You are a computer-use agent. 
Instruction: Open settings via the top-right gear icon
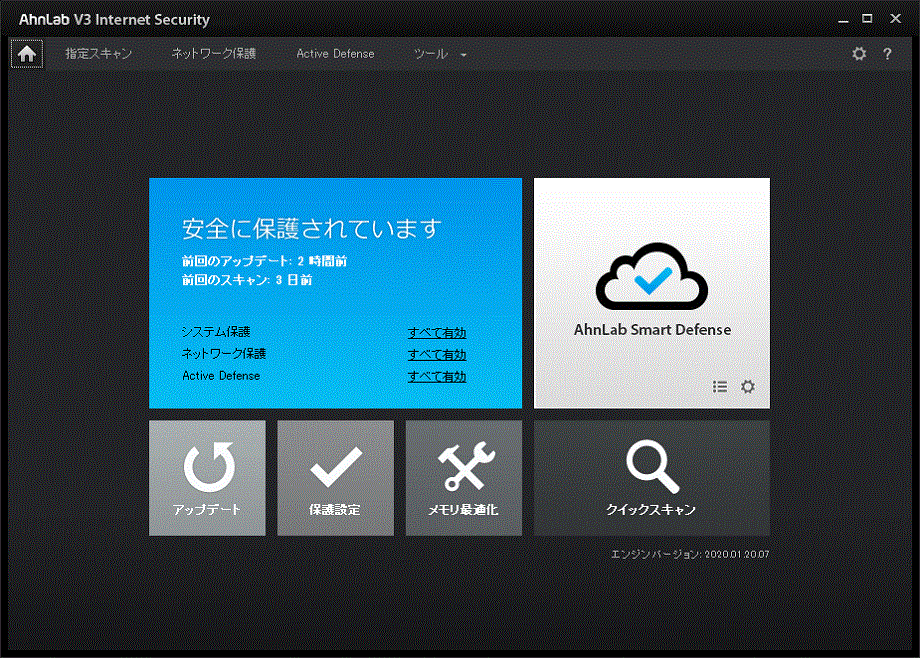click(x=859, y=54)
